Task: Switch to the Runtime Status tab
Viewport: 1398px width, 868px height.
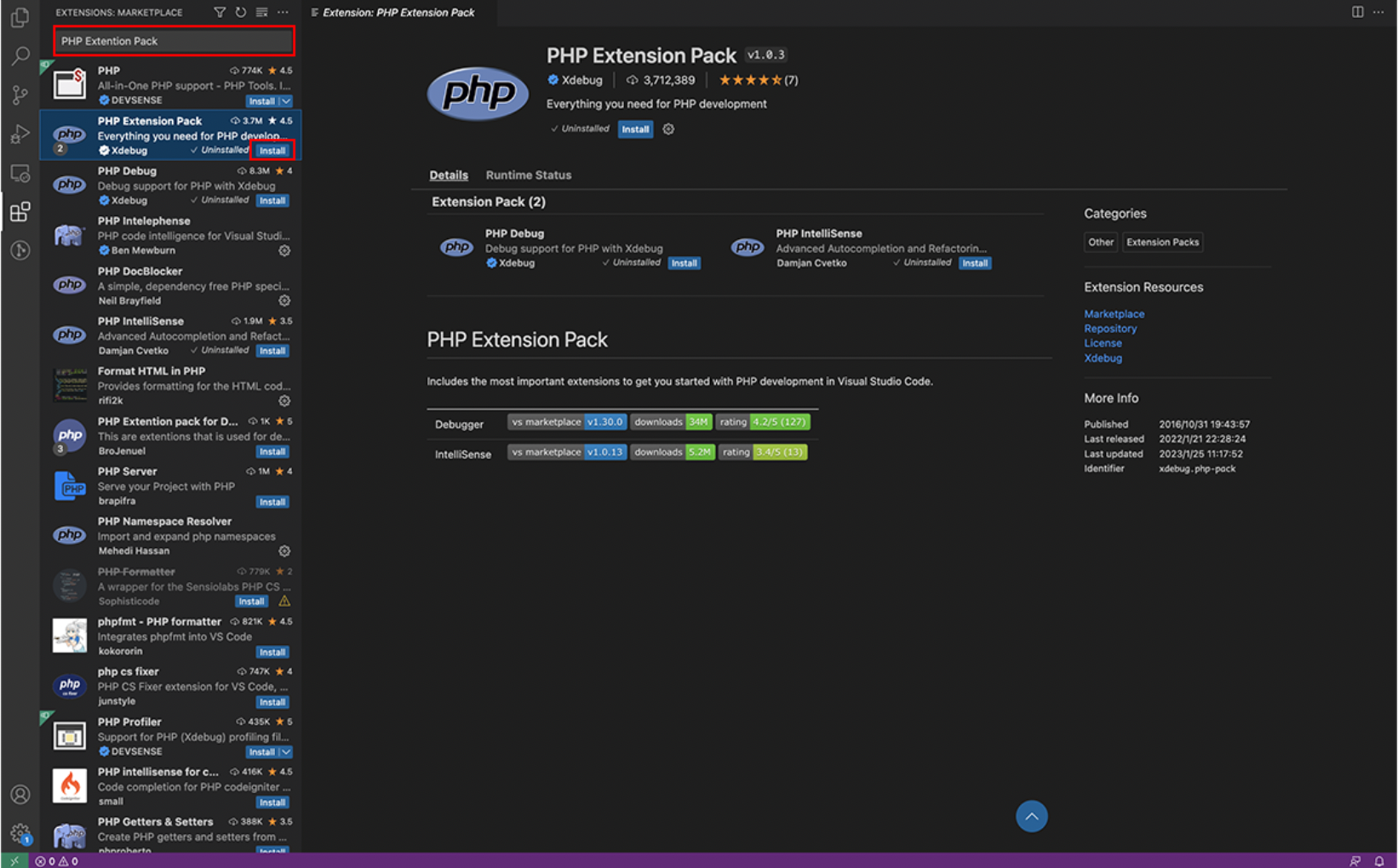Action: tap(529, 175)
